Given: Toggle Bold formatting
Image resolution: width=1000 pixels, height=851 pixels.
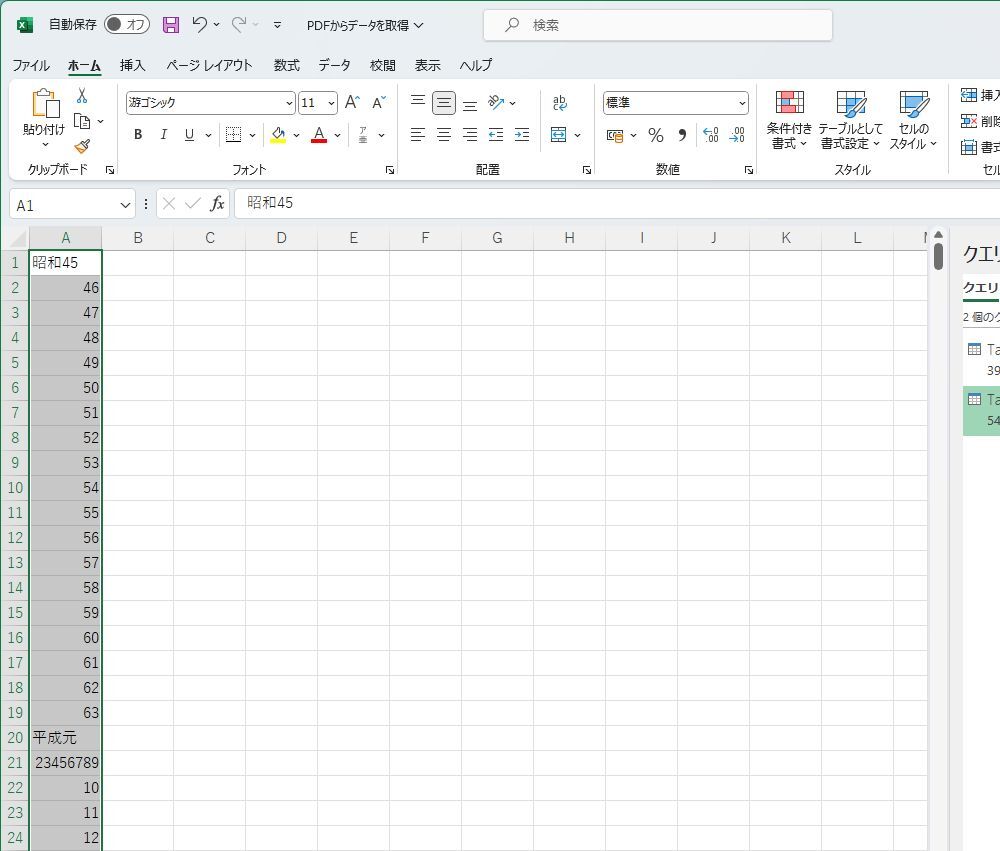Looking at the screenshot, I should 138,135.
